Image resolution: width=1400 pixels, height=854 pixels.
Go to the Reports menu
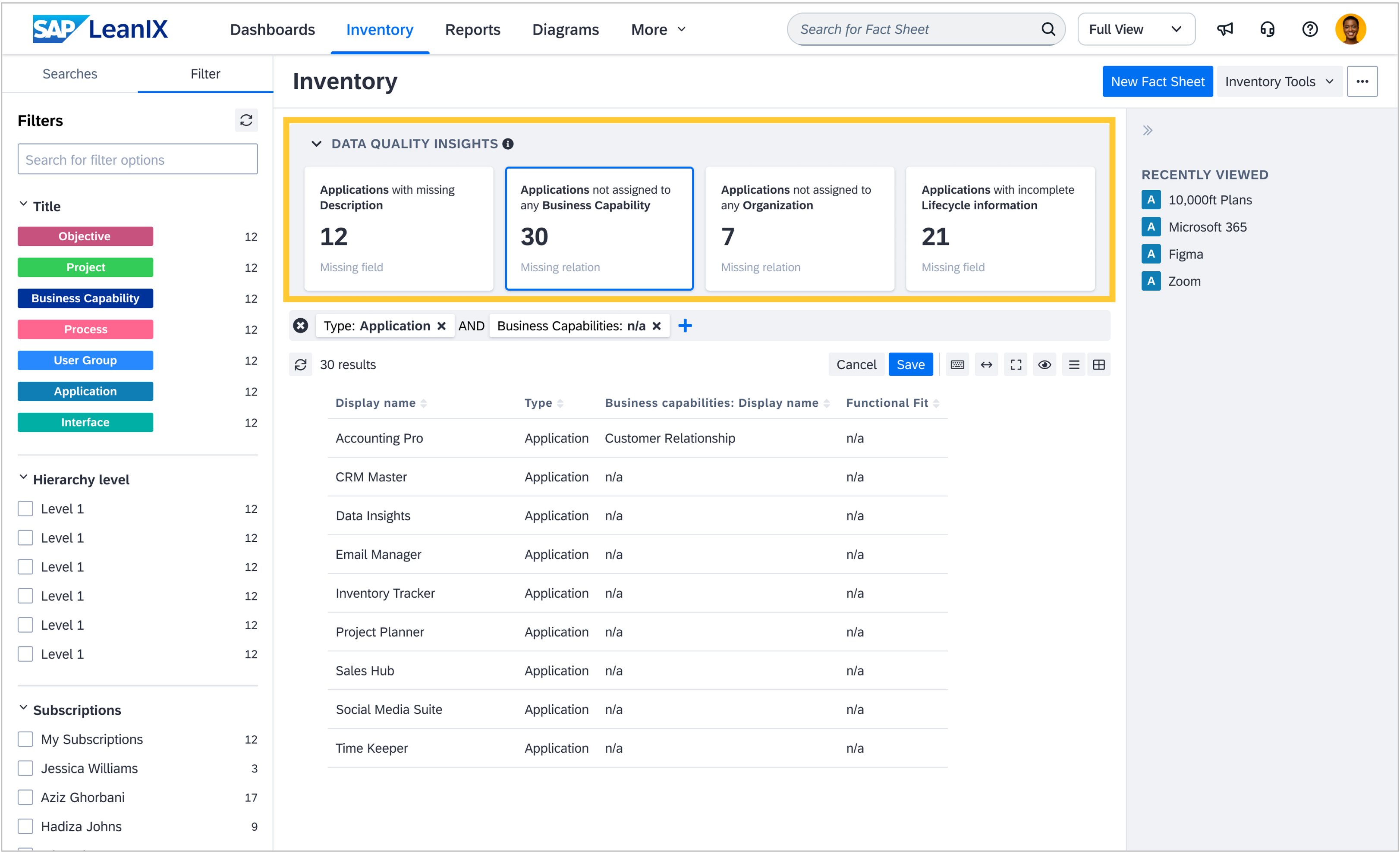click(x=472, y=30)
